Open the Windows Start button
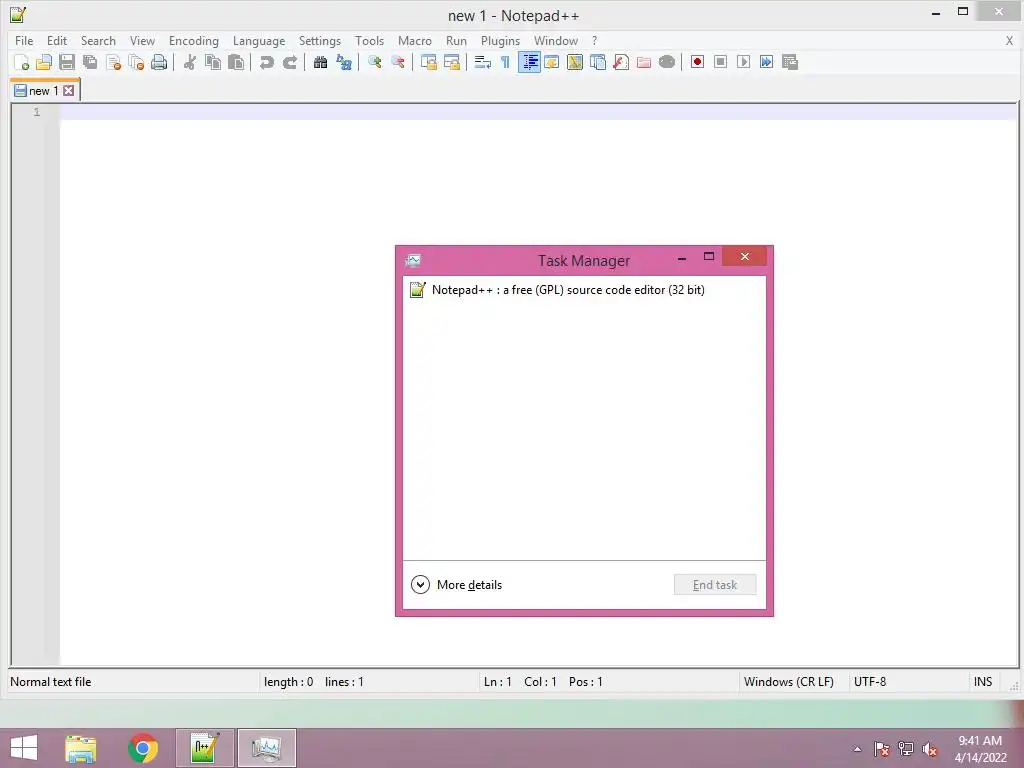 click(x=24, y=748)
